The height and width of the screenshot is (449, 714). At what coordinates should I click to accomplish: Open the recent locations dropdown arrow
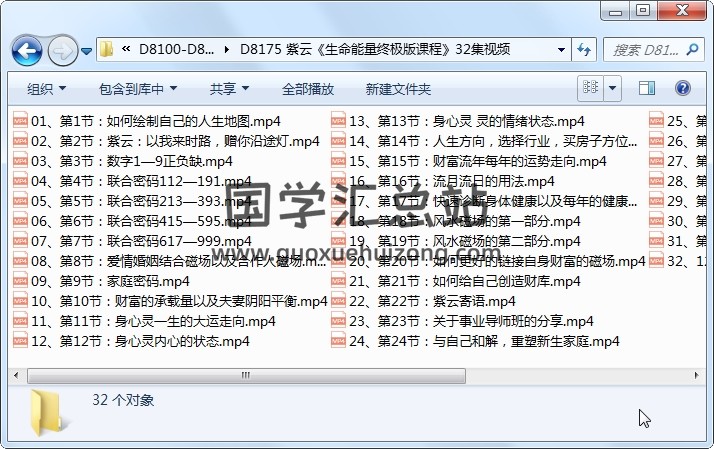(x=87, y=50)
